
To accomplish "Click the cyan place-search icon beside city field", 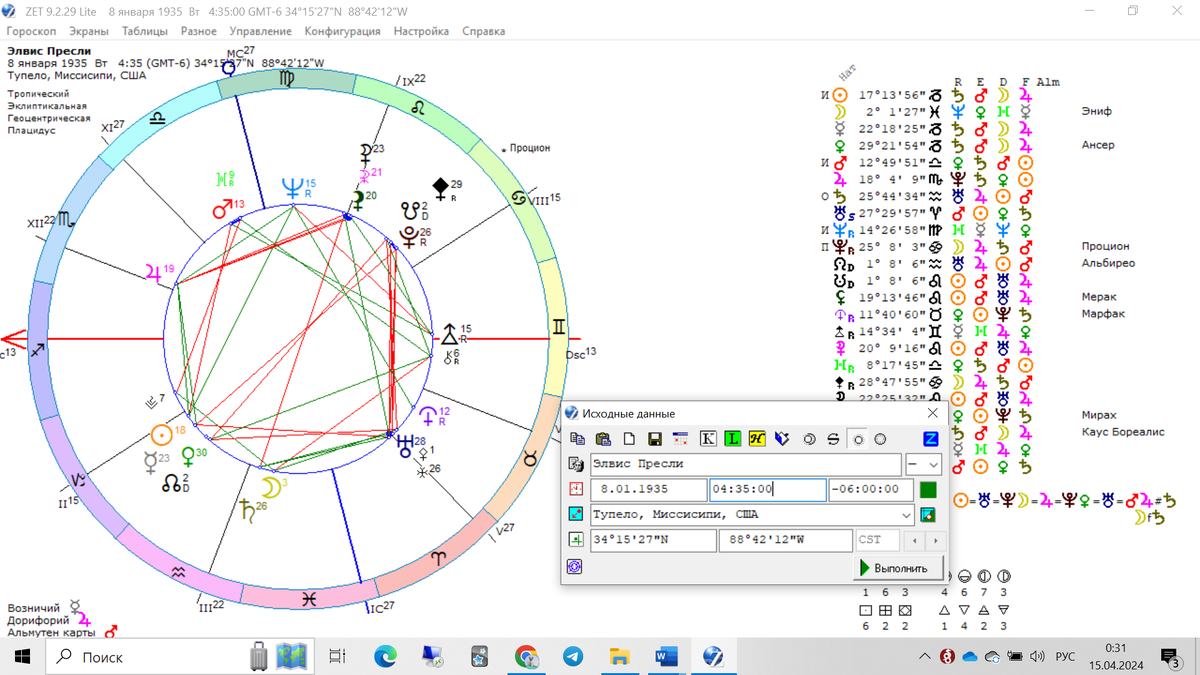I will tap(576, 515).
